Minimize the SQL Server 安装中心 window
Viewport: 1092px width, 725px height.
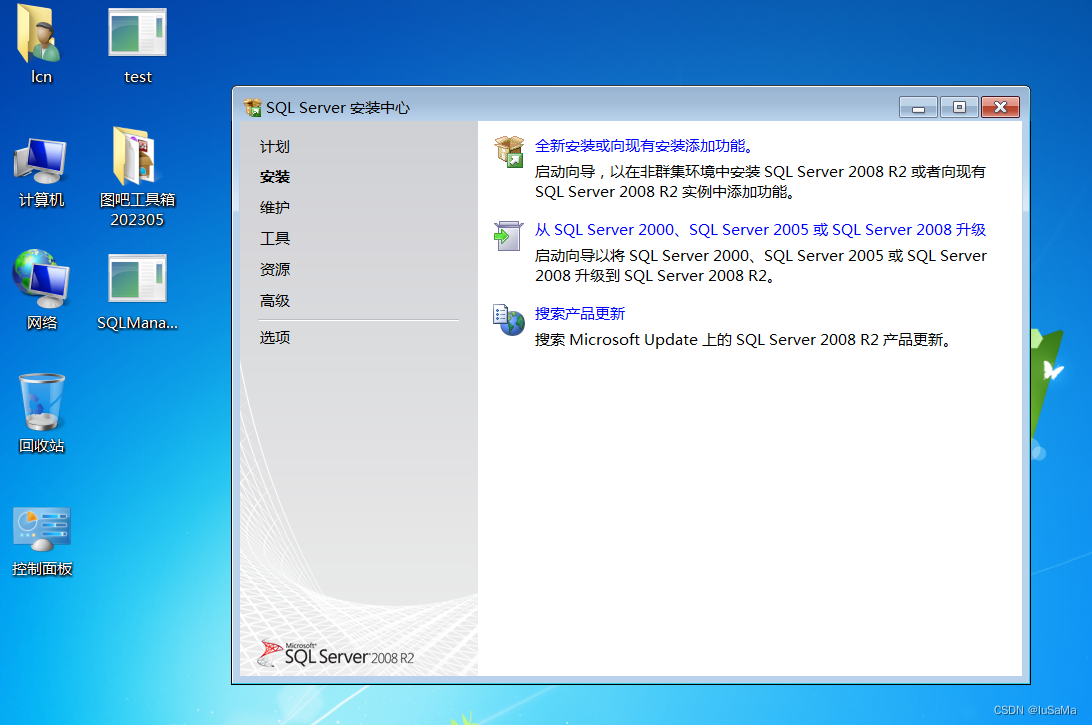pos(918,107)
